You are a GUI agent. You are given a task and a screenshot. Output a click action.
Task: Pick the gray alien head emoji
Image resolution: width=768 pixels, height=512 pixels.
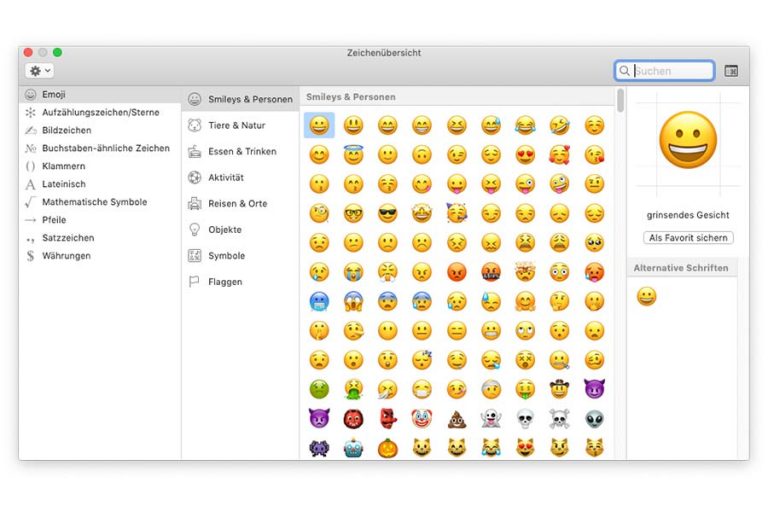(x=594, y=419)
